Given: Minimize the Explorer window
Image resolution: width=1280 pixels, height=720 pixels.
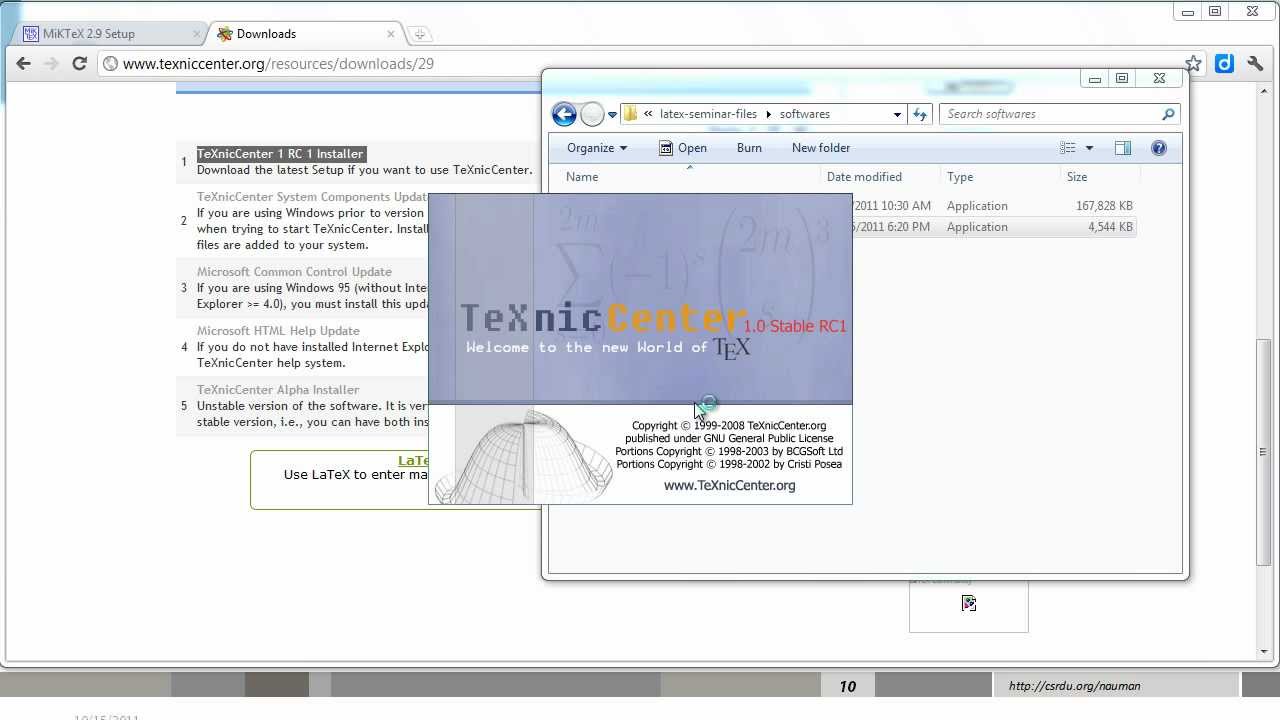Looking at the screenshot, I should point(1095,79).
